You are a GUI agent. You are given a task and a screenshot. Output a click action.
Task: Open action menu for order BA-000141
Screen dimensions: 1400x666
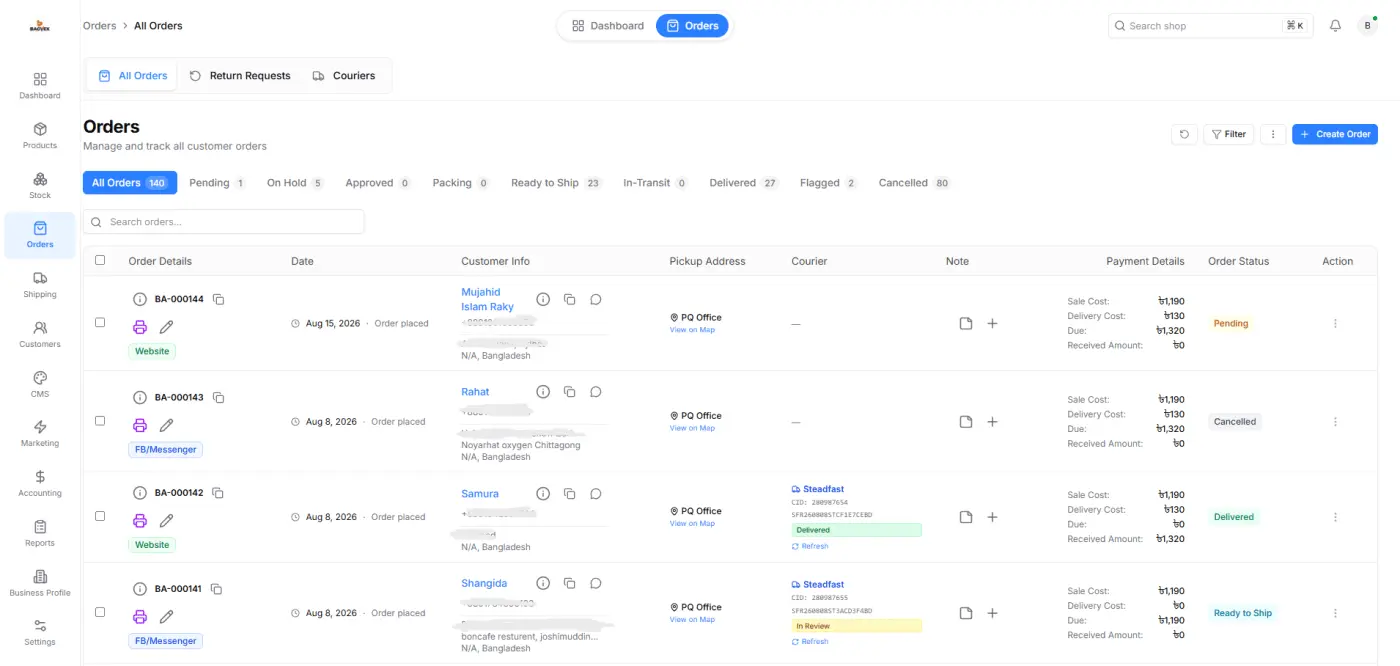pyautogui.click(x=1335, y=613)
